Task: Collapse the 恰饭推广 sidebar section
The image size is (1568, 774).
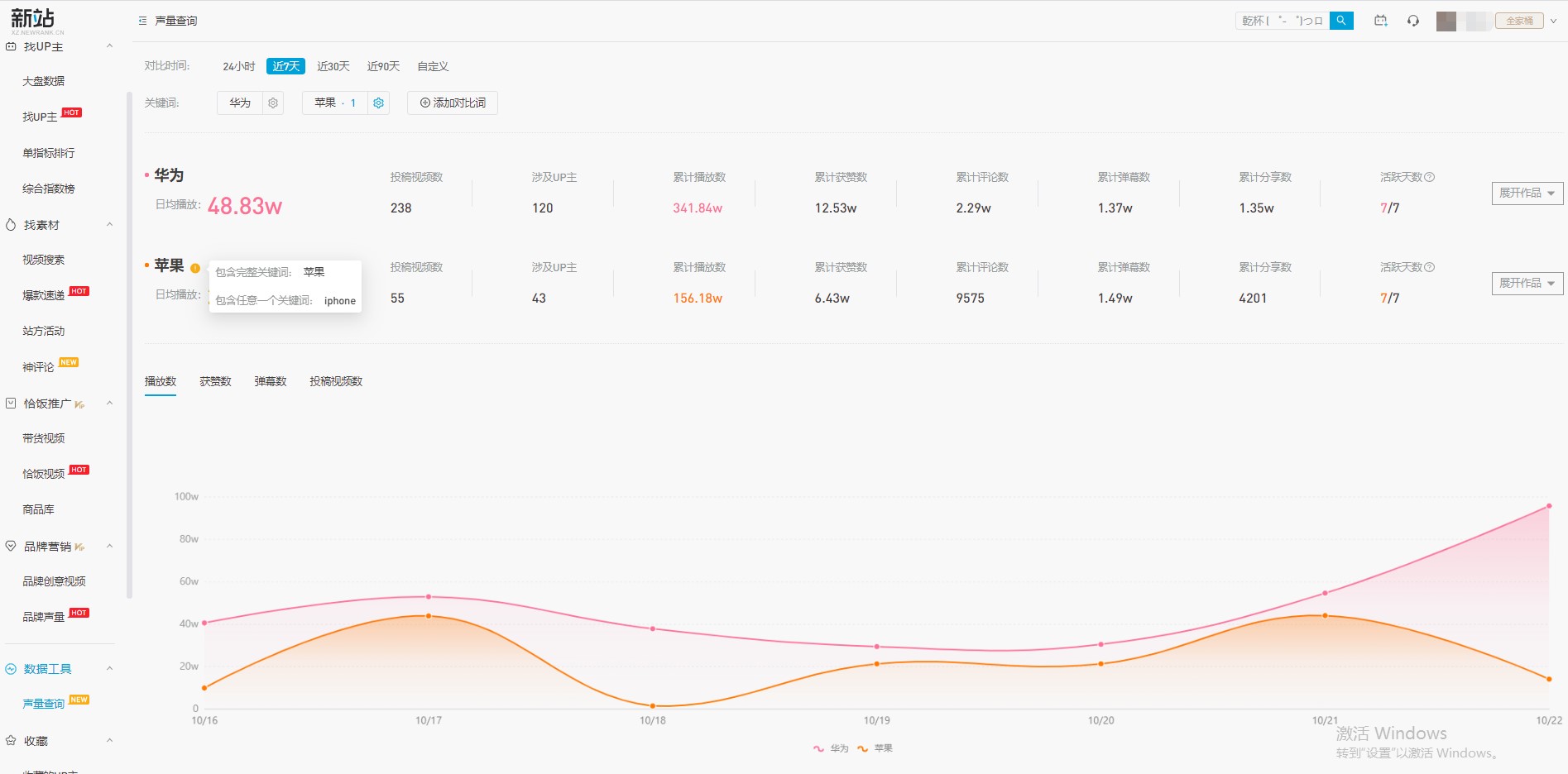Action: 110,404
